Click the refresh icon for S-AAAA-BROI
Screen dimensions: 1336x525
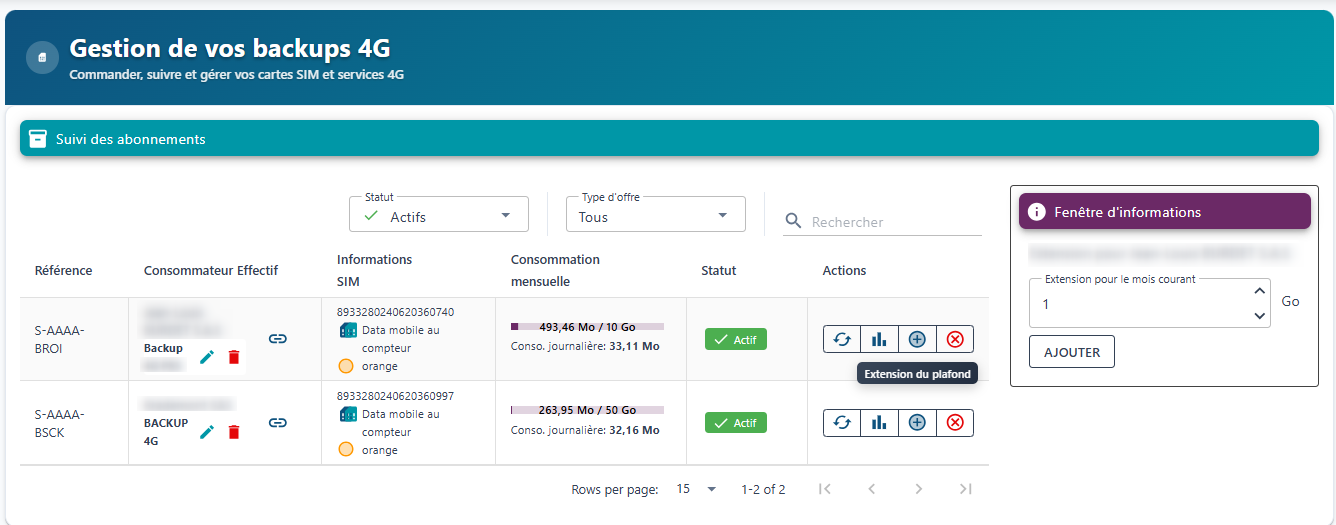point(842,339)
